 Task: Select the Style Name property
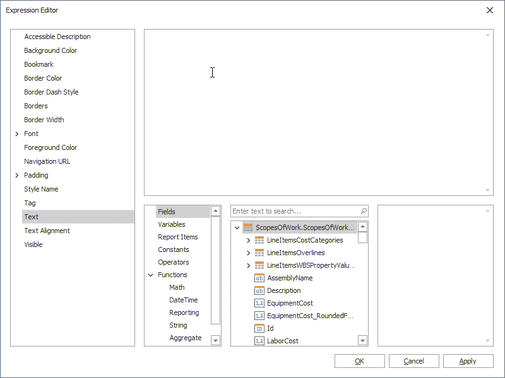coord(41,189)
